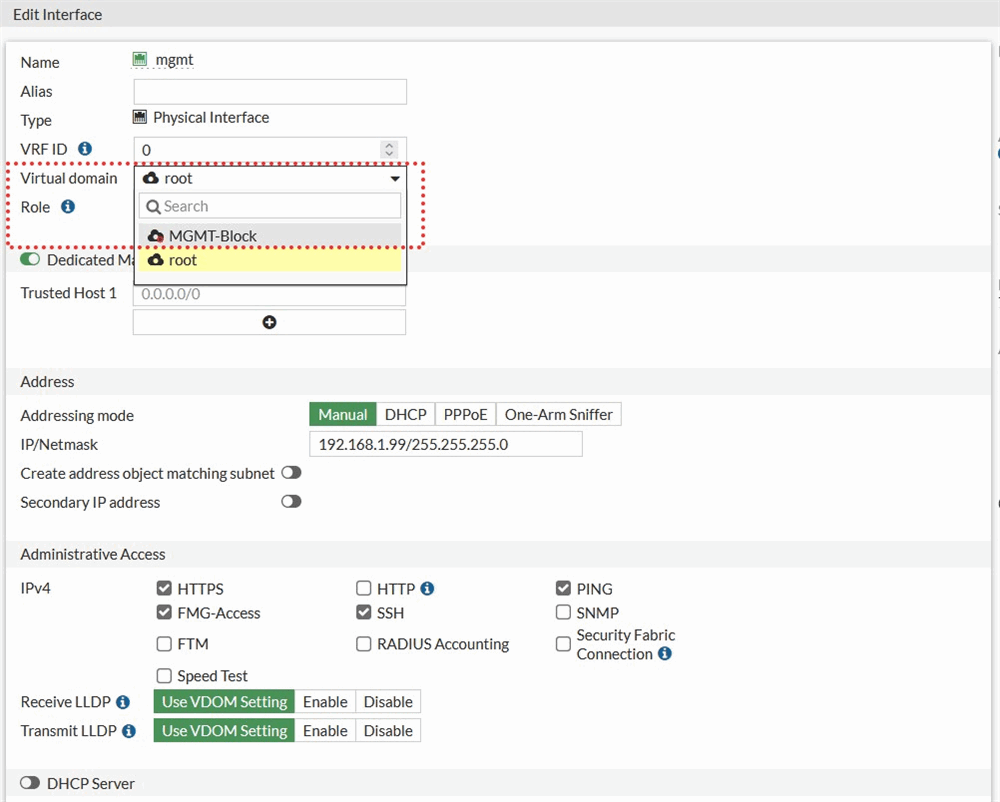The image size is (1000, 802).
Task: Choose root in the virtual domain list
Action: 182,260
